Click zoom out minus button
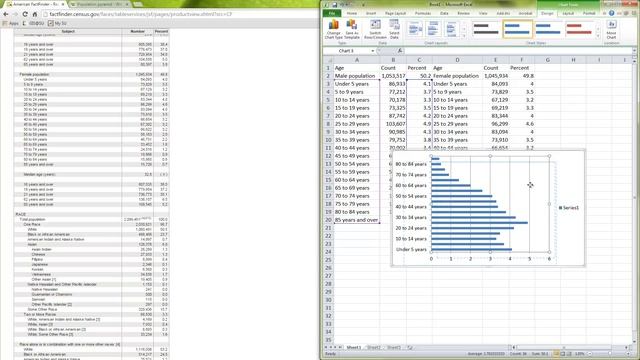The width and height of the screenshot is (640, 360). click(x=589, y=353)
